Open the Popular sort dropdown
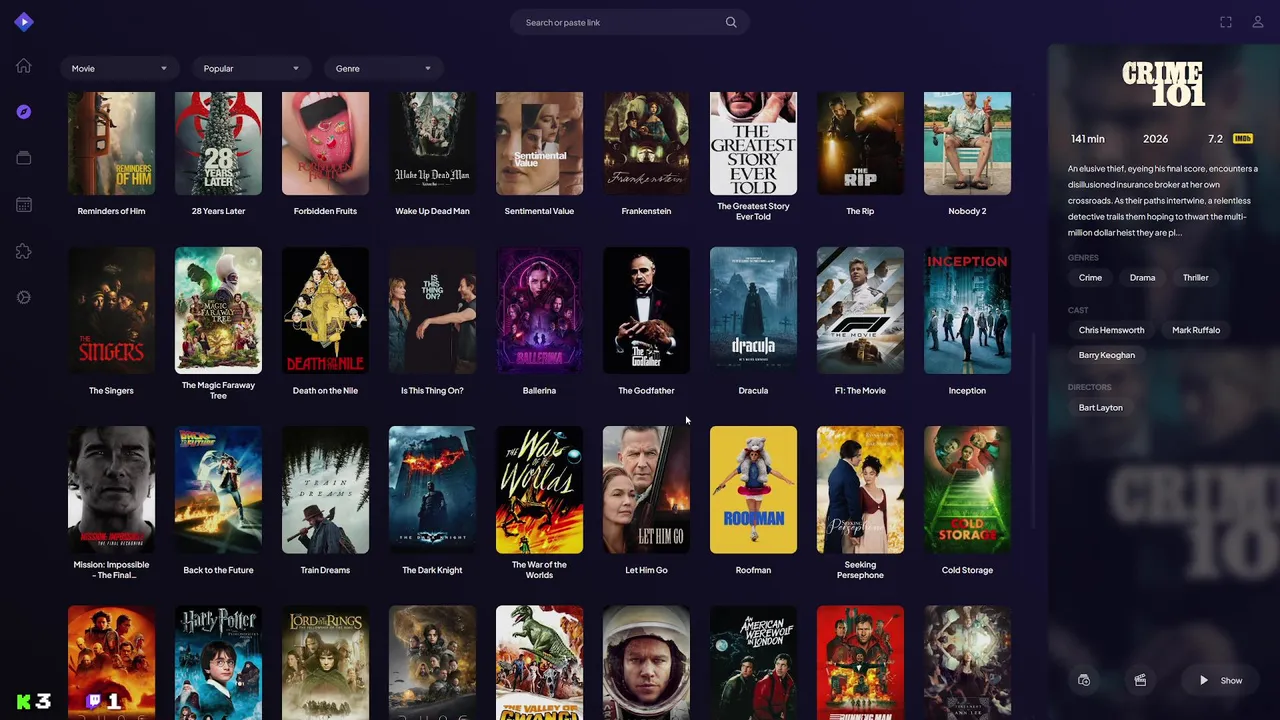The image size is (1280, 720). pos(251,68)
